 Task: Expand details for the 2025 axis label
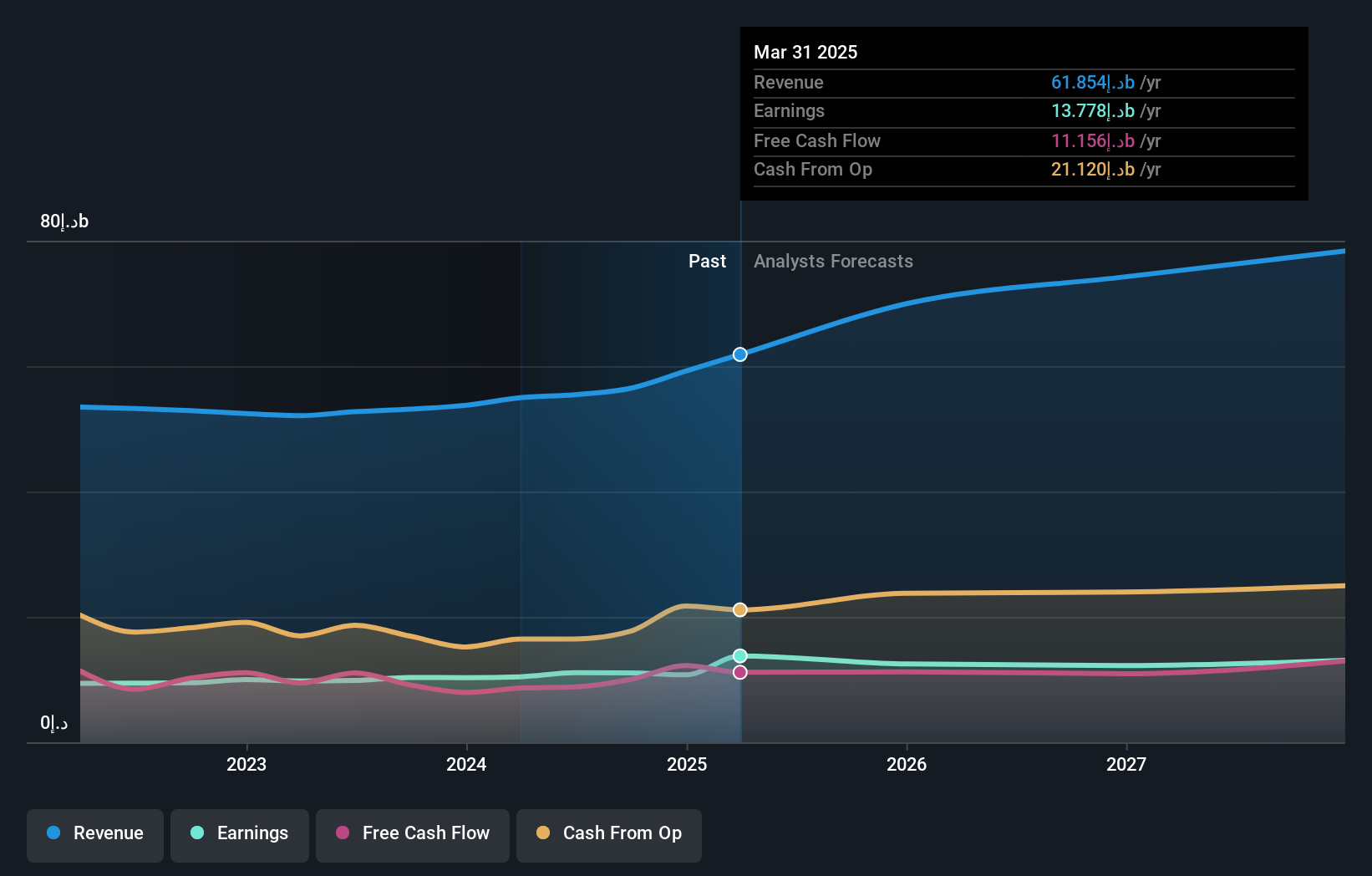click(x=686, y=763)
